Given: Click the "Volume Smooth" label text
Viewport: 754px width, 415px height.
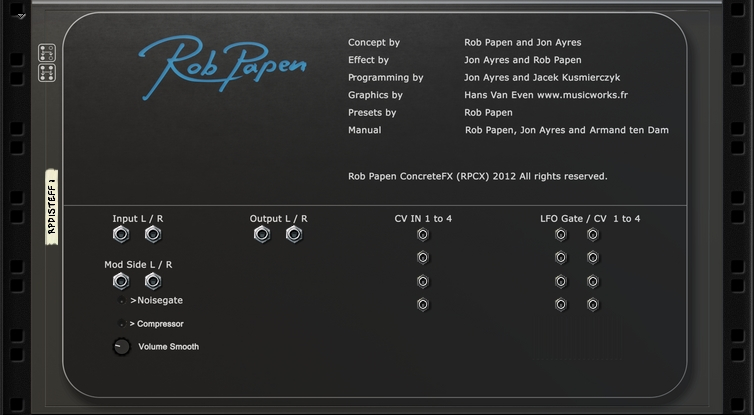Looking at the screenshot, I should coord(168,346).
